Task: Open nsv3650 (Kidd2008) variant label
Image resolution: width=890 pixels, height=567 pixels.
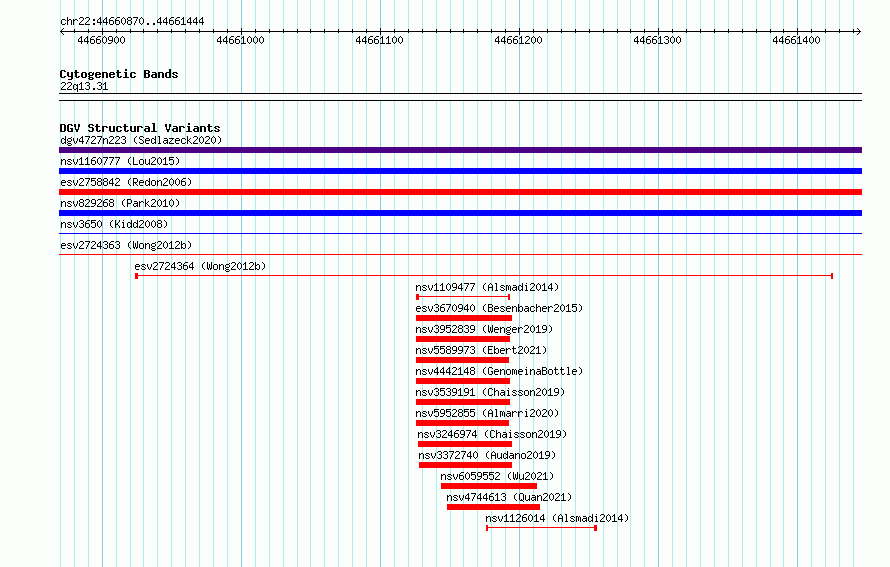Action: (114, 224)
